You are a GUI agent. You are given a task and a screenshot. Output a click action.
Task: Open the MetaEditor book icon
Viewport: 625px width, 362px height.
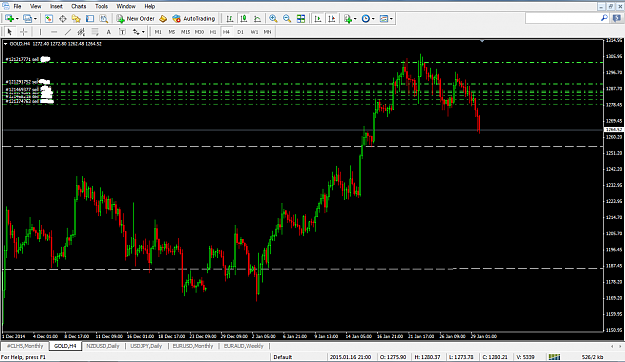163,19
